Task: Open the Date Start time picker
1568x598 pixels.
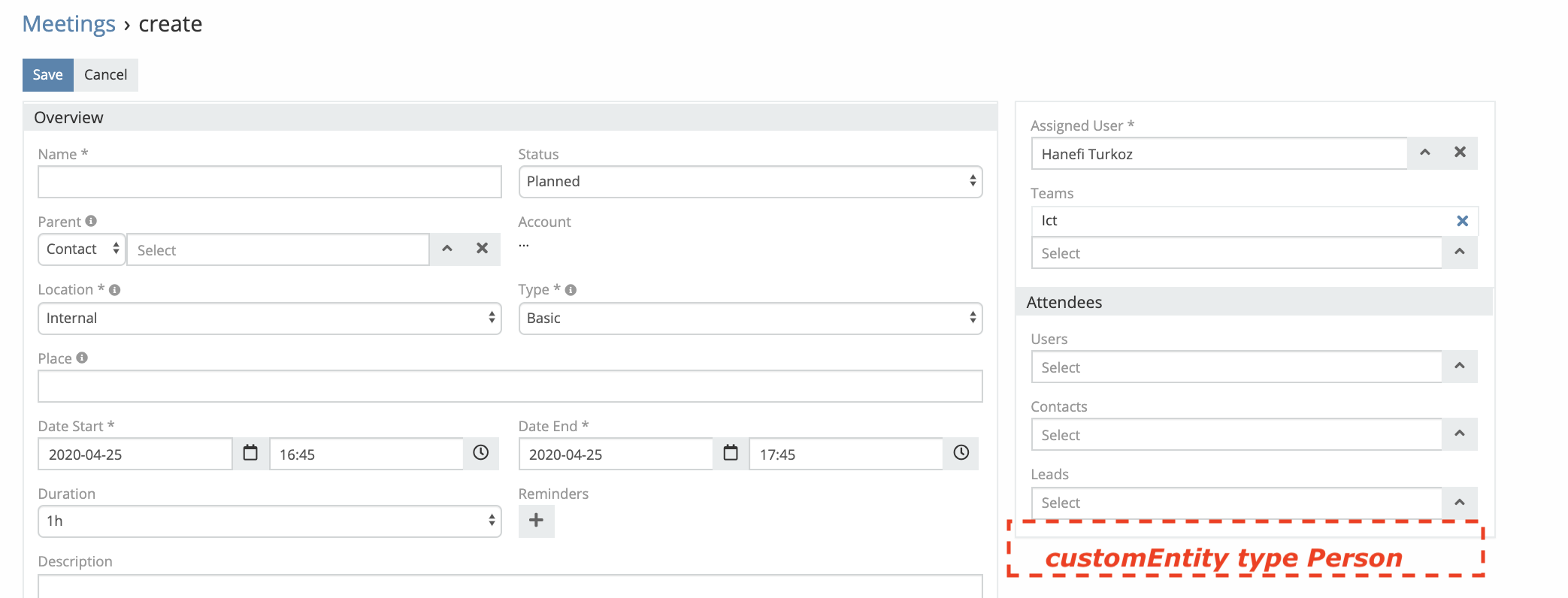Action: coord(480,453)
